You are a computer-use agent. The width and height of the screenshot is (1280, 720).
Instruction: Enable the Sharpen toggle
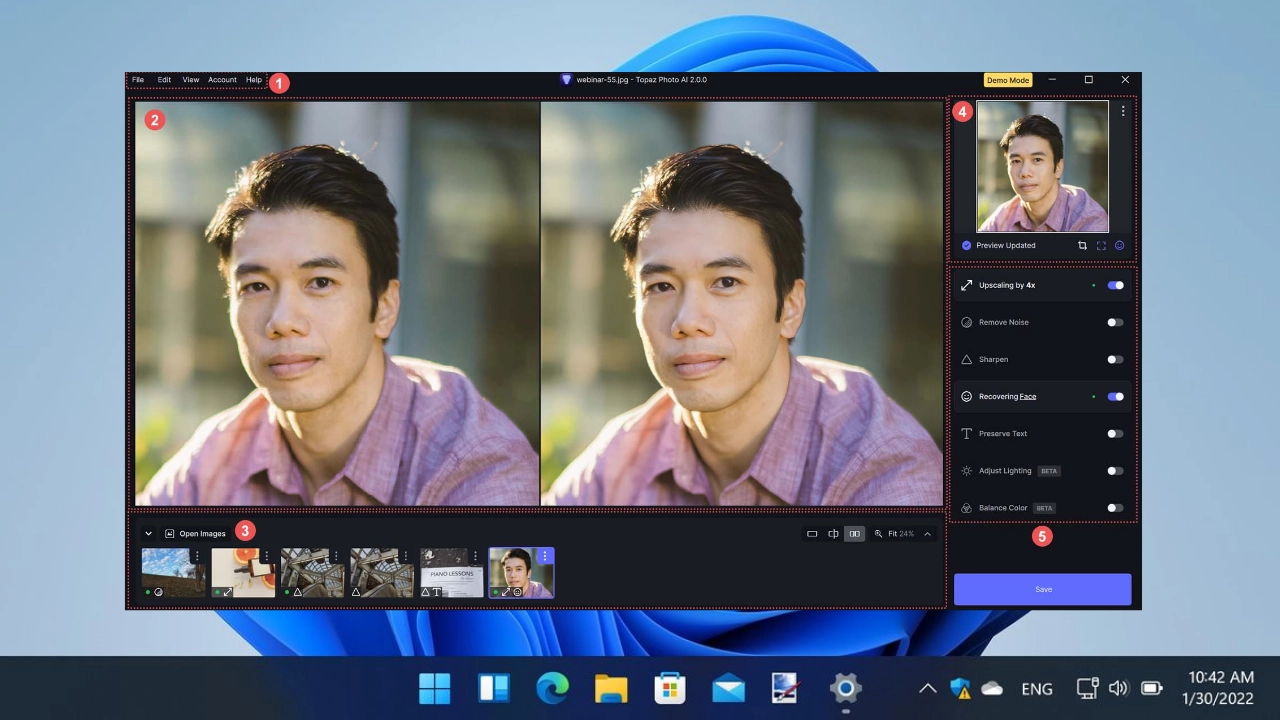[1115, 359]
